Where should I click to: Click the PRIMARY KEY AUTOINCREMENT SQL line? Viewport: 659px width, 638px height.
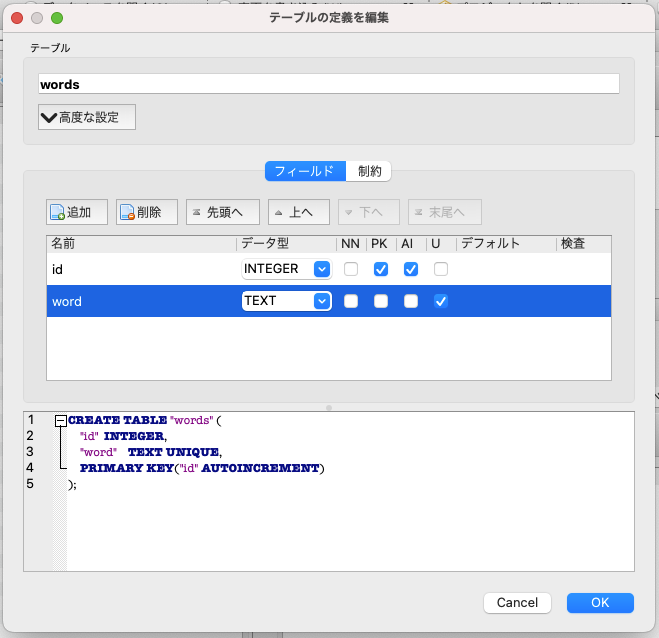tap(202, 468)
